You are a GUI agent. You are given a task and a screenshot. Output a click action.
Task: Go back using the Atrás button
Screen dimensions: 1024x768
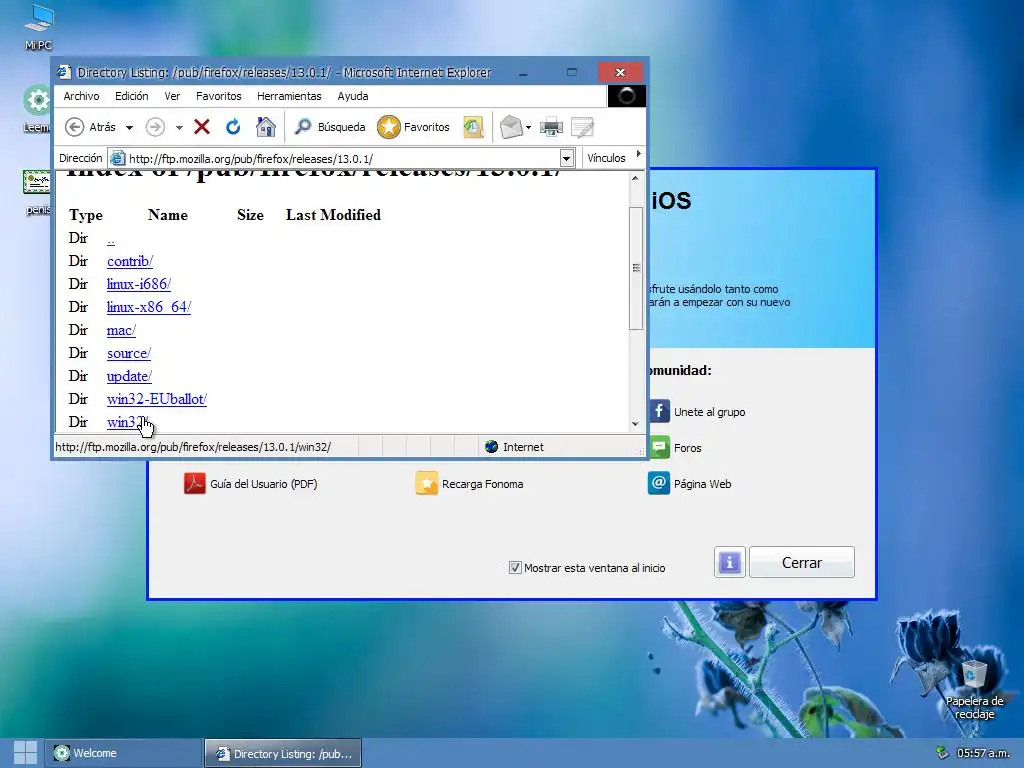click(91, 127)
